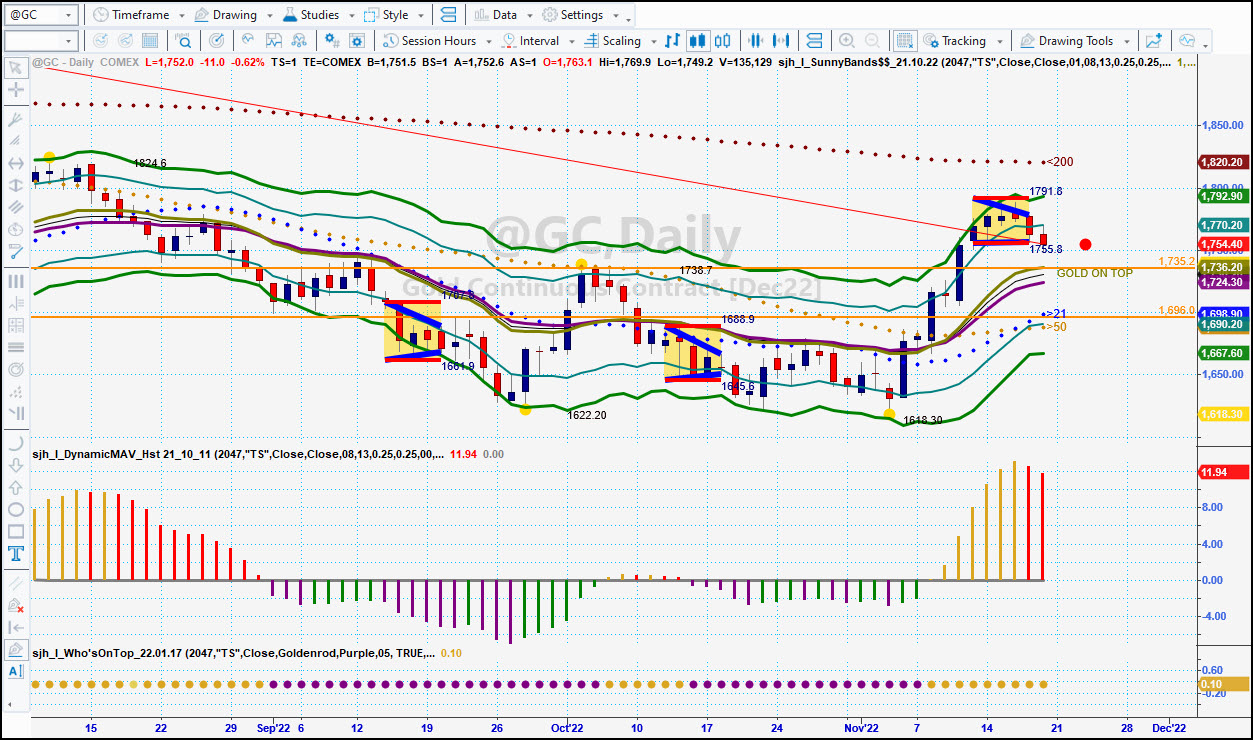Click the 1791.8 high price label

coord(1046,191)
